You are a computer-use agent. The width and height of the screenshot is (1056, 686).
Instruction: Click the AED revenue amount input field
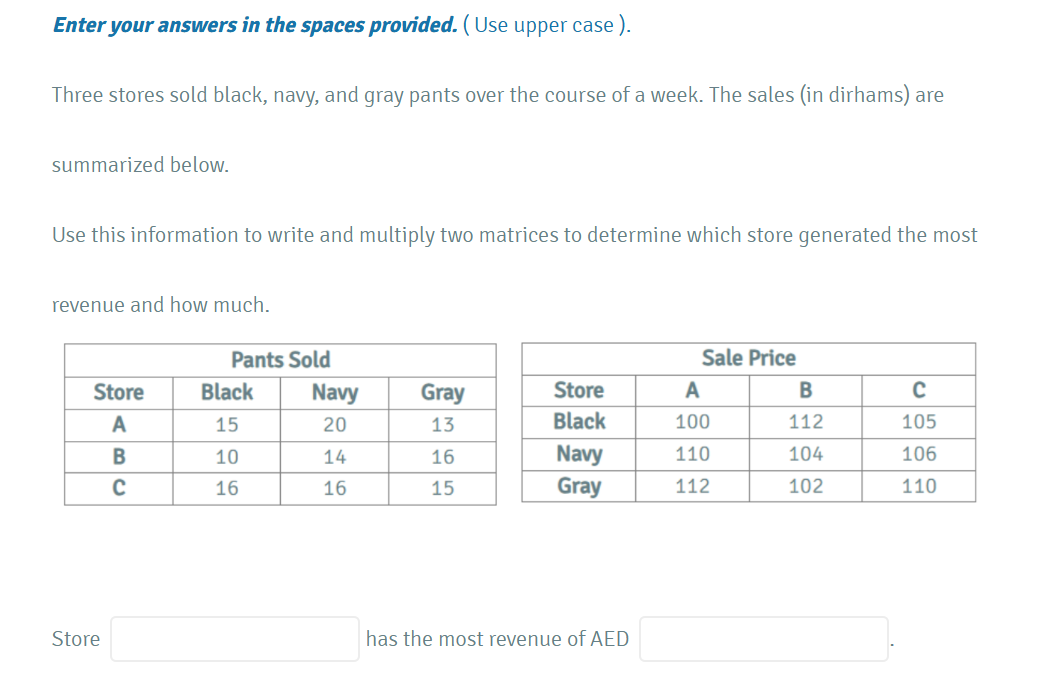(x=763, y=639)
